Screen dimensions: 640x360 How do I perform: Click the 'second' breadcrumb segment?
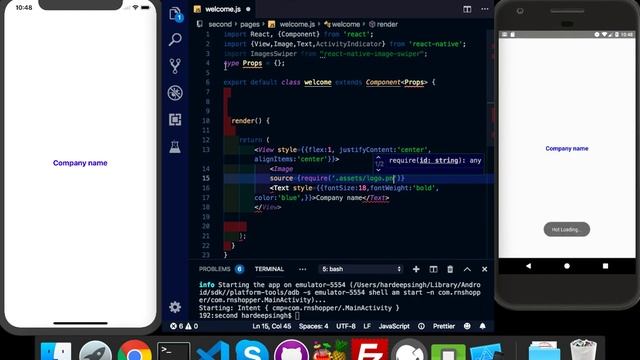[x=220, y=24]
